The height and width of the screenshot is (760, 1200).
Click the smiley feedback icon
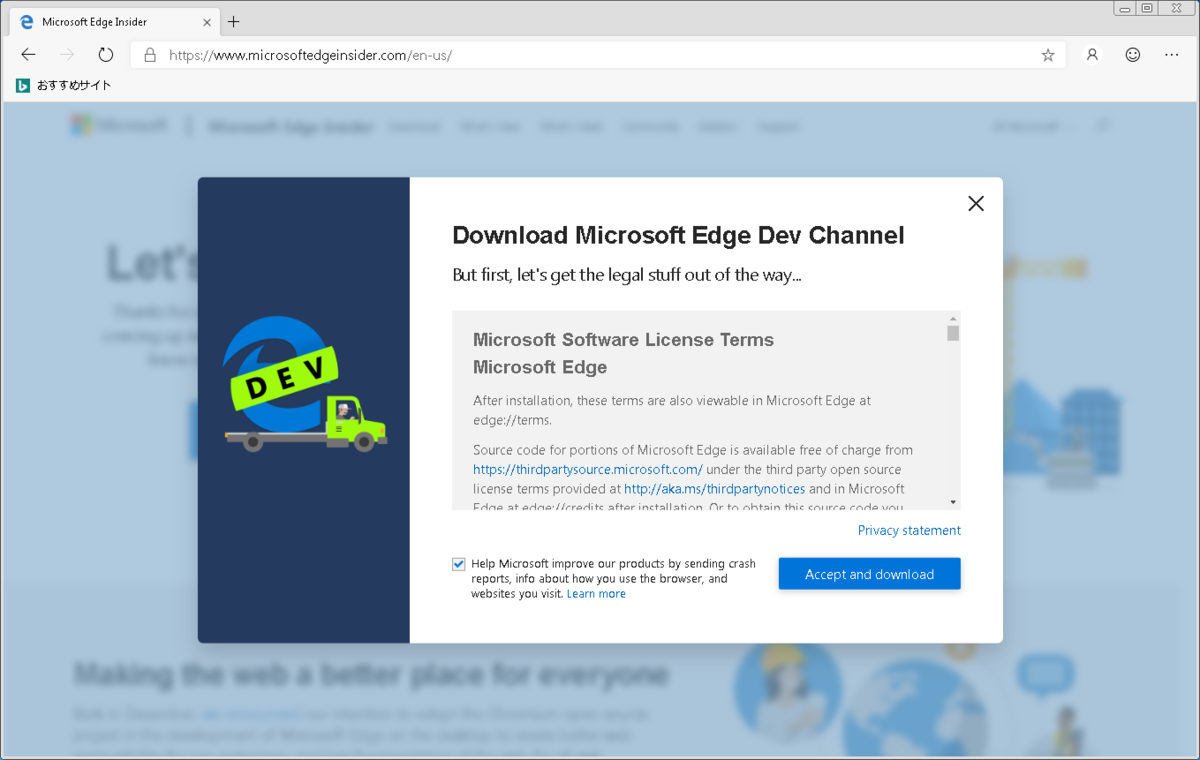pos(1132,55)
